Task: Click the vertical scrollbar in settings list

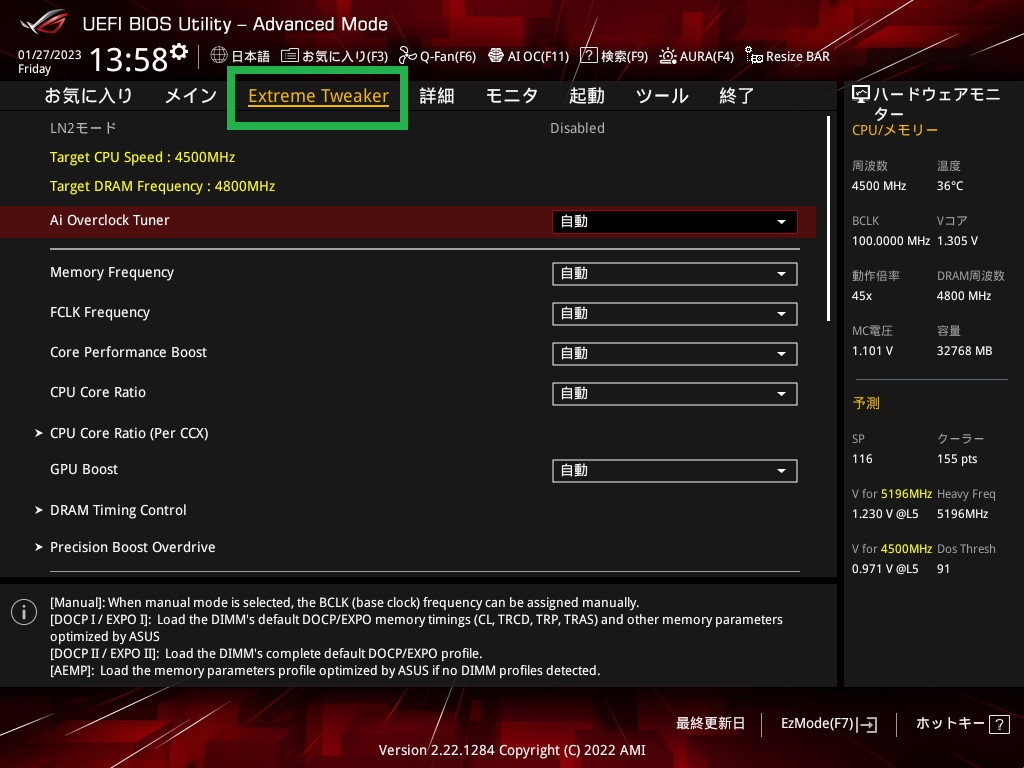Action: [828, 218]
